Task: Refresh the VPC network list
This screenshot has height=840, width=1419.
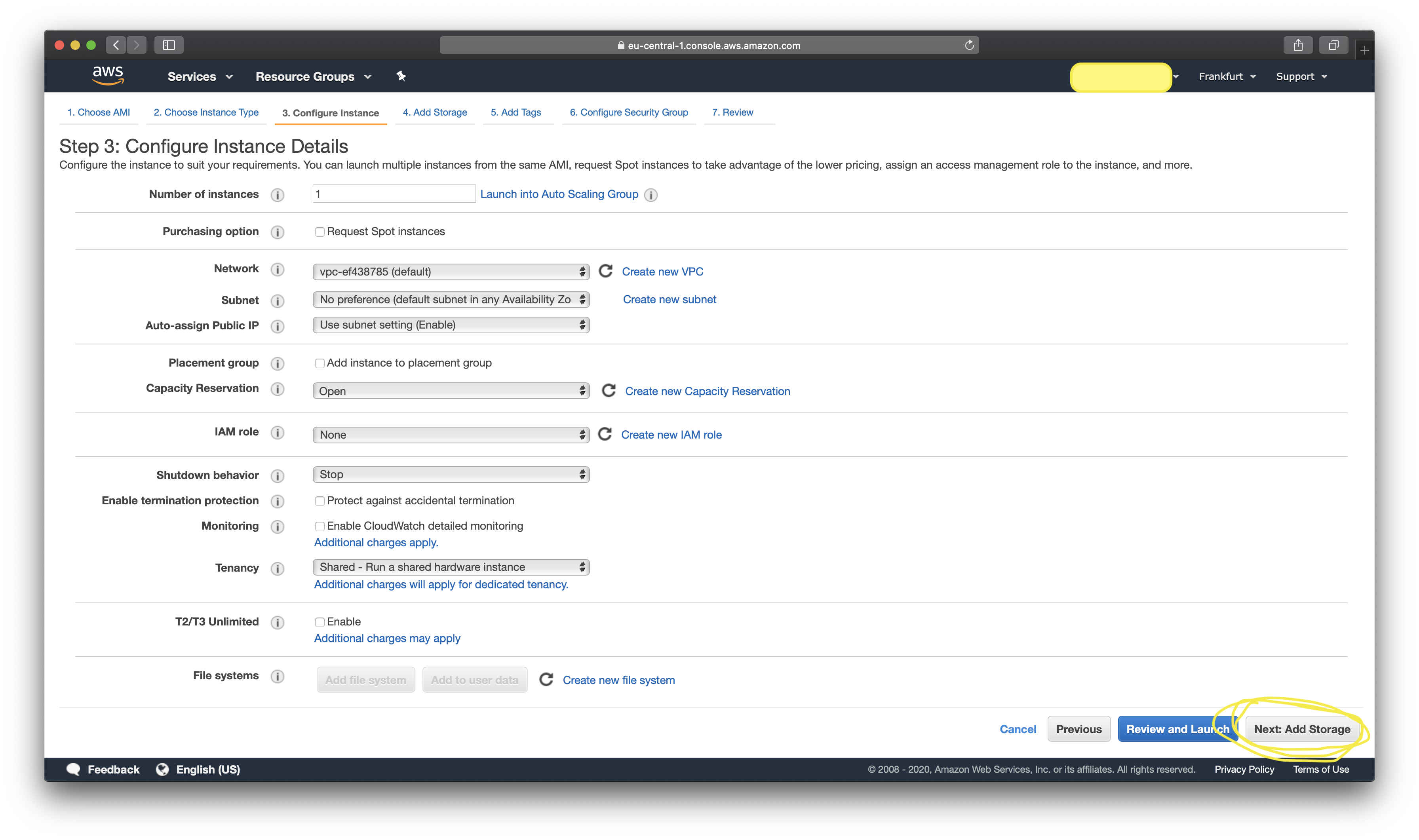Action: 606,271
